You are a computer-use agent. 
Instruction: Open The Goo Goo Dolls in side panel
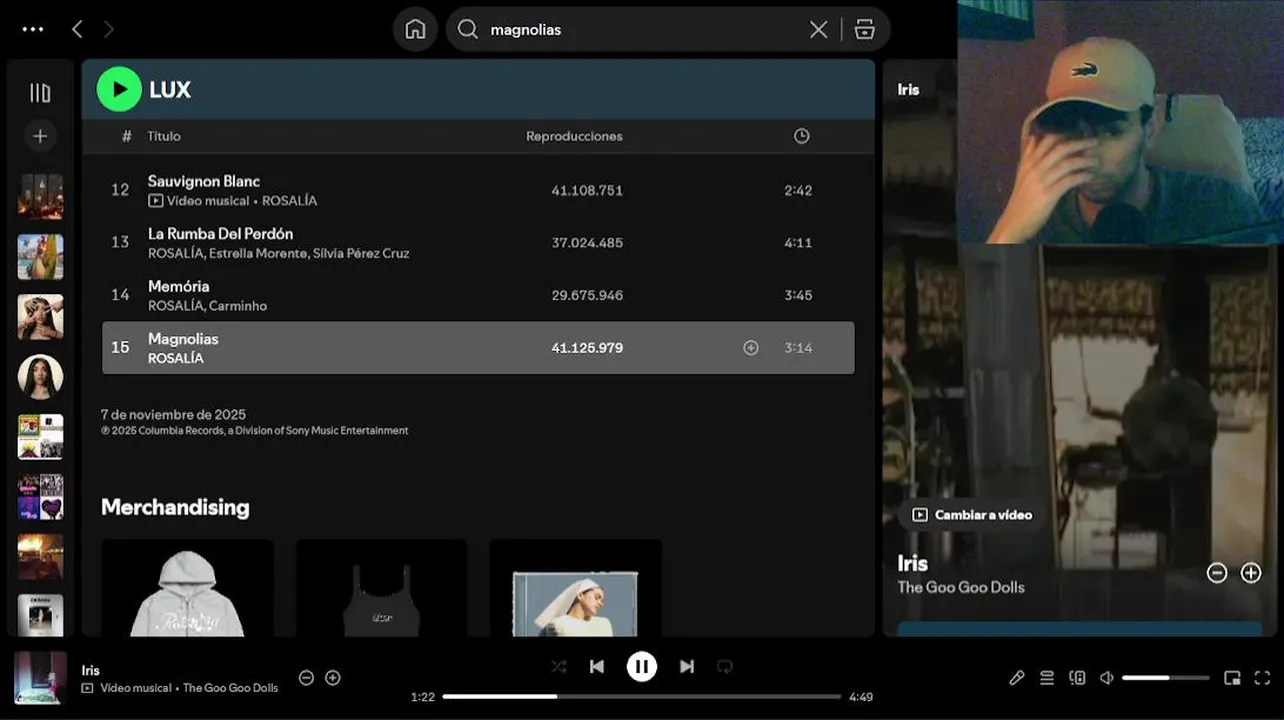(961, 587)
